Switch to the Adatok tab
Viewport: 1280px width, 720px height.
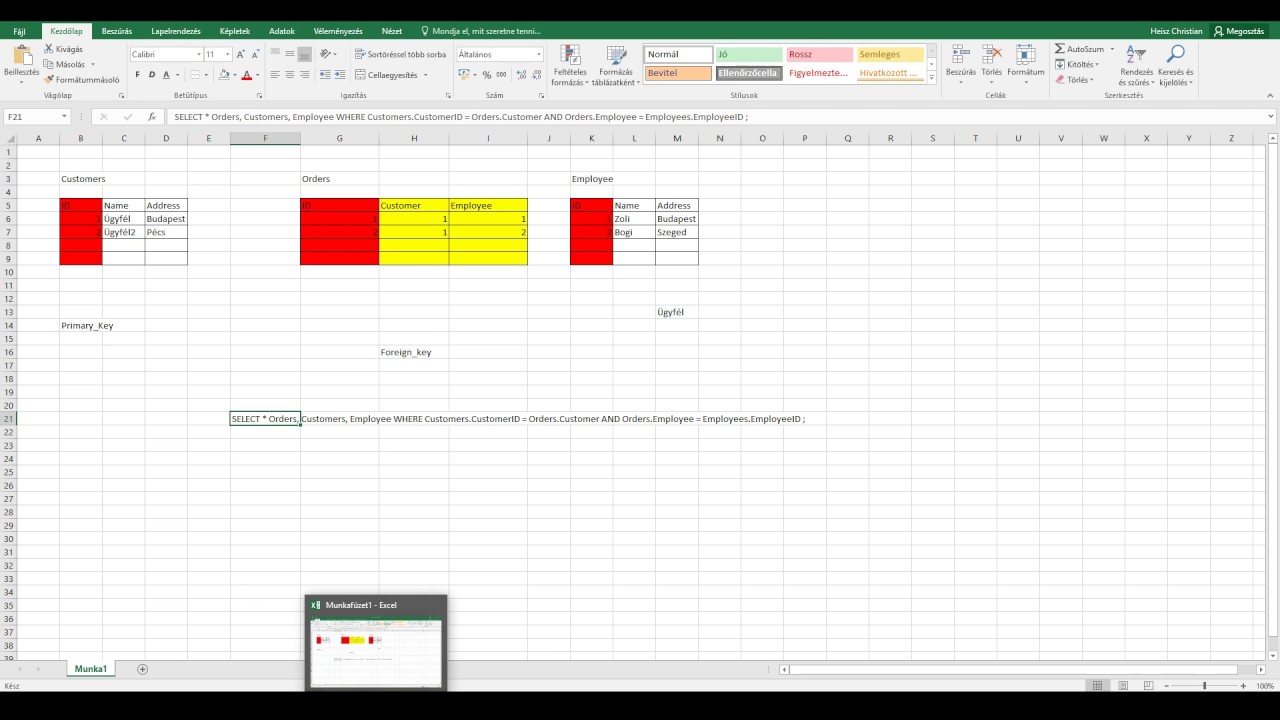click(x=282, y=31)
